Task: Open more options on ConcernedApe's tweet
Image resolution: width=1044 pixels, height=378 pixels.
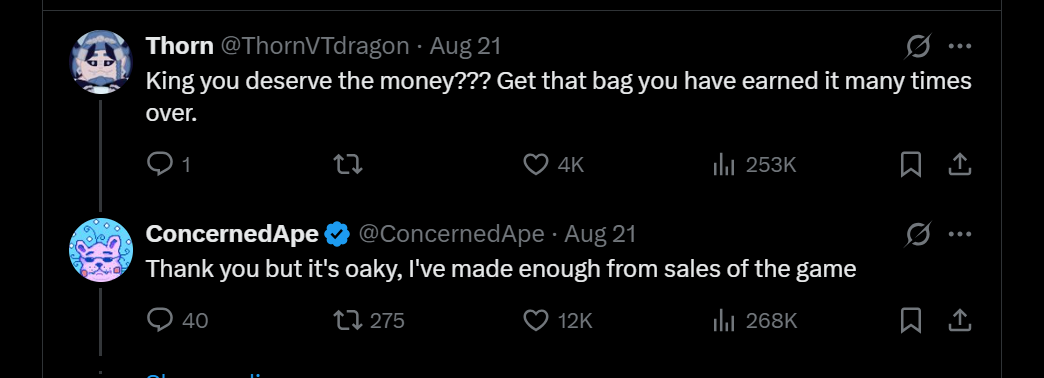Action: pyautogui.click(x=959, y=234)
